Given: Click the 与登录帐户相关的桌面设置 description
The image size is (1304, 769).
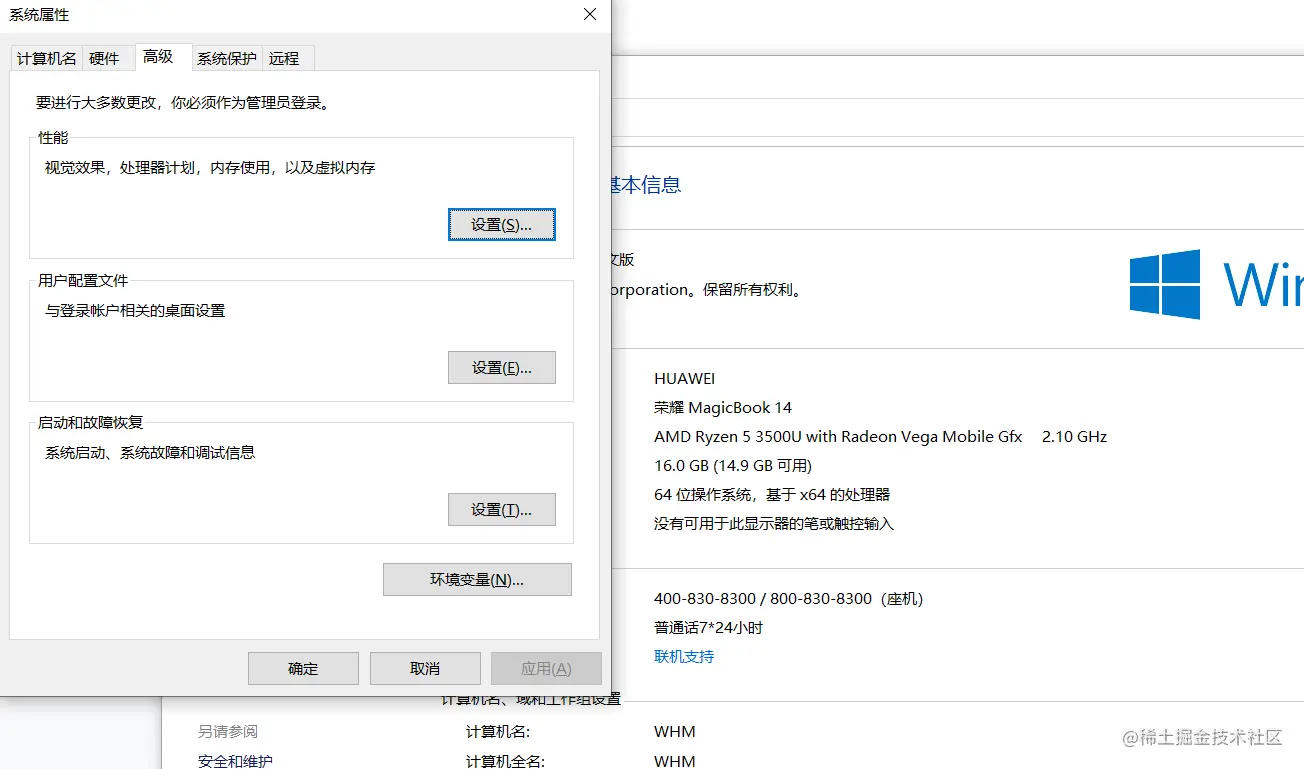Looking at the screenshot, I should 135,311.
